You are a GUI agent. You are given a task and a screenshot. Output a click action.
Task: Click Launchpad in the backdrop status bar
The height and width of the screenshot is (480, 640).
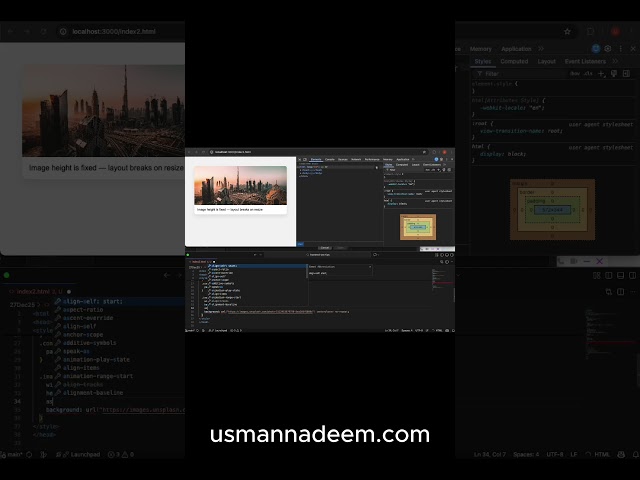coord(80,454)
